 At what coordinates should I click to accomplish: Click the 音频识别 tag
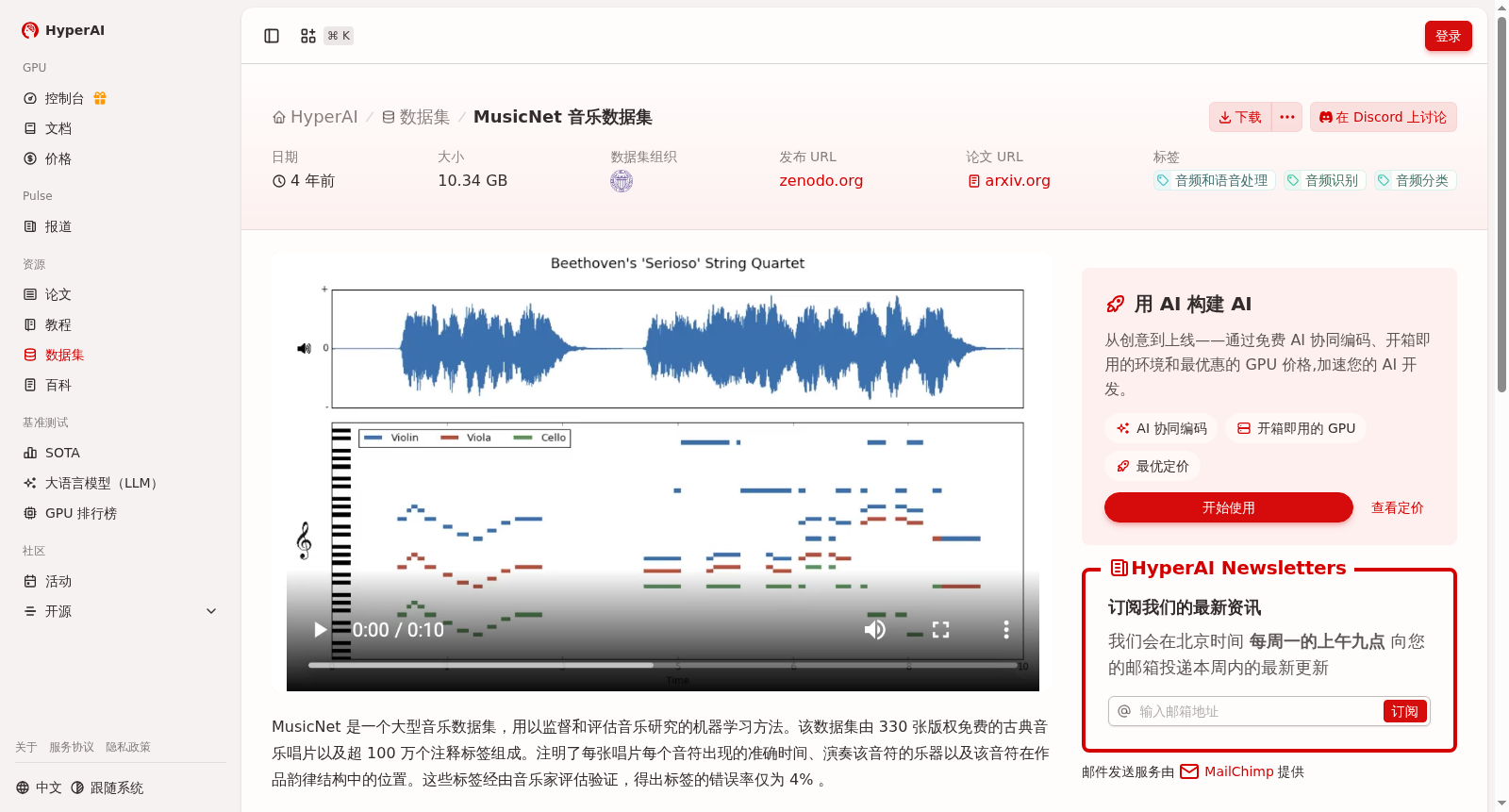pyautogui.click(x=1324, y=180)
